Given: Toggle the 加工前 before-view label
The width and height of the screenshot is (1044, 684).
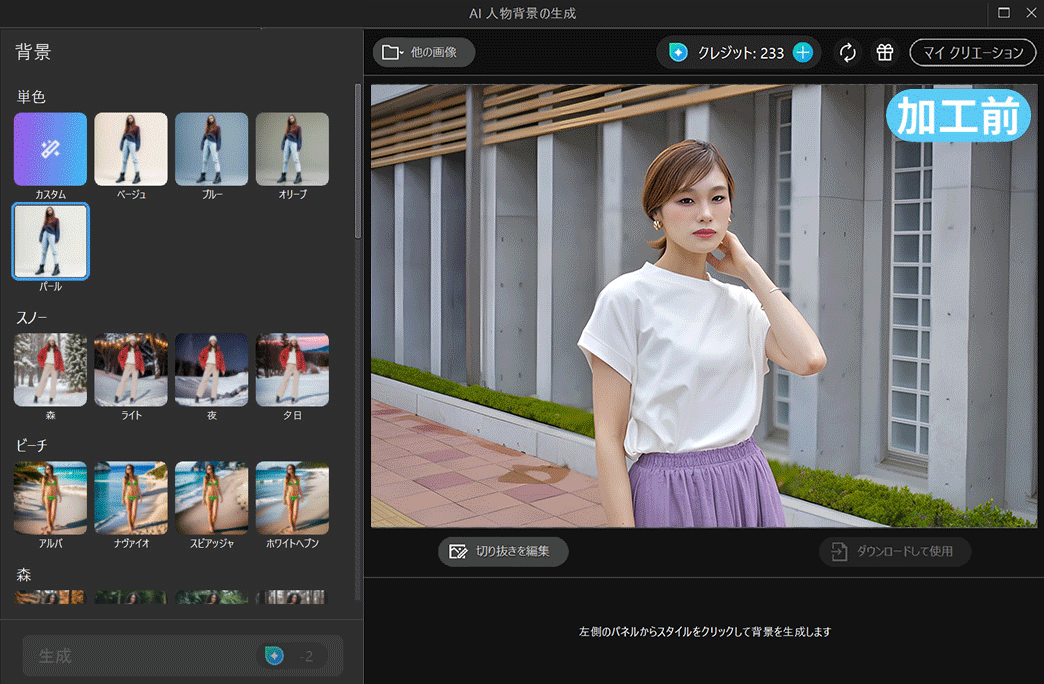Looking at the screenshot, I should [957, 115].
